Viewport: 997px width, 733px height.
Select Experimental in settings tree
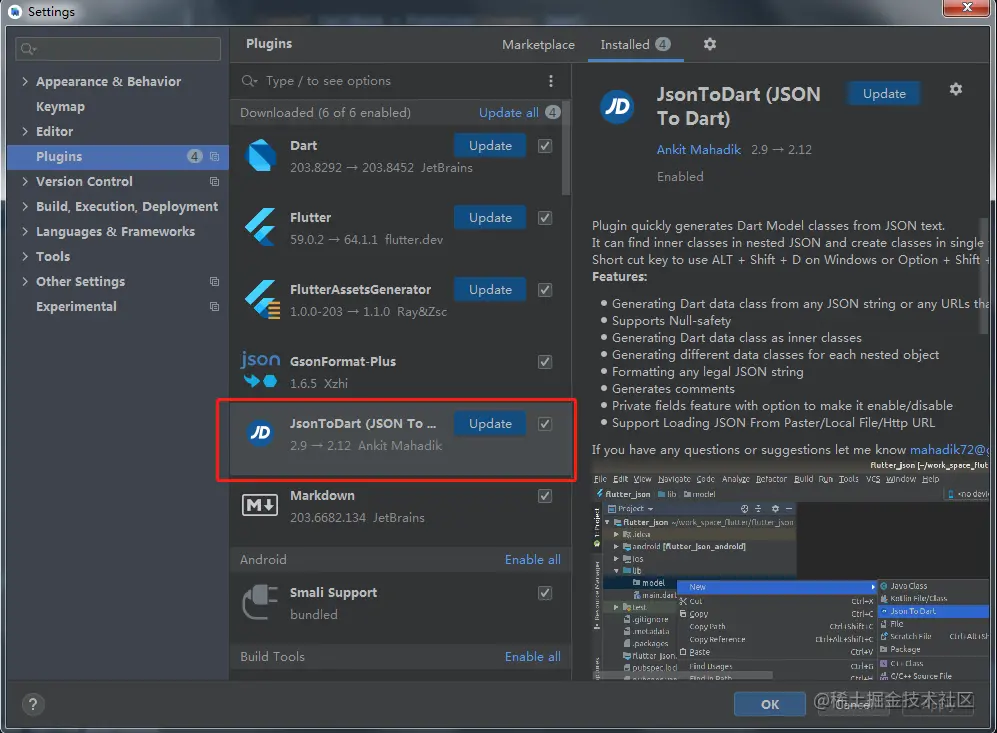76,306
